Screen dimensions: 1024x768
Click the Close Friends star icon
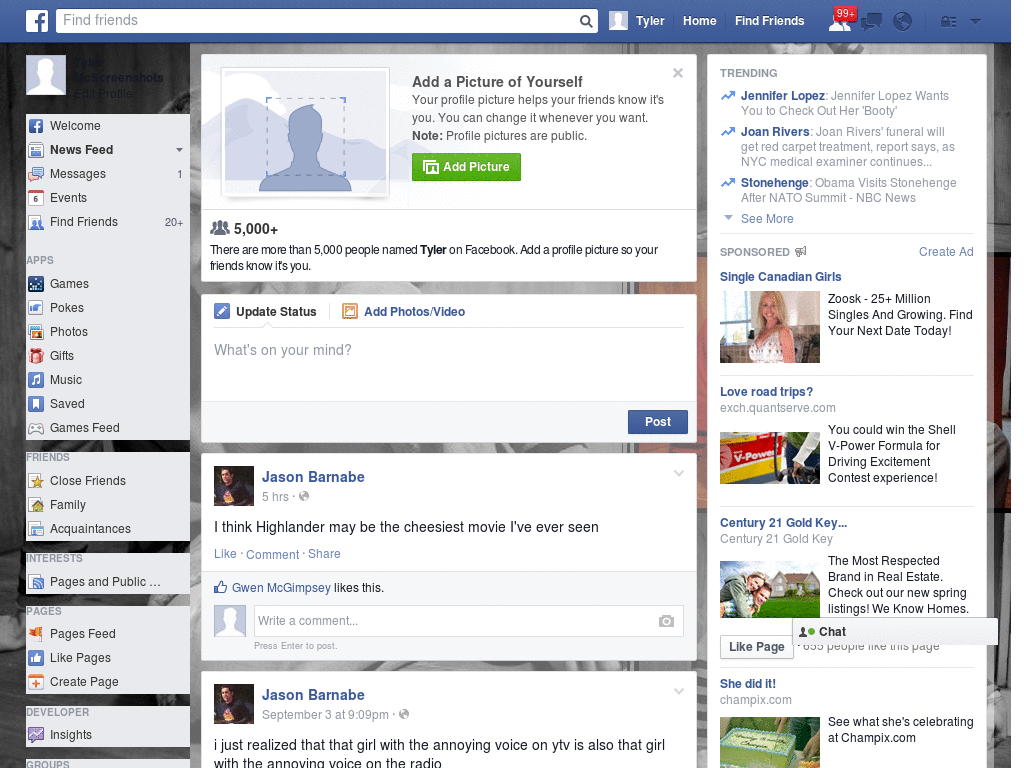pos(36,481)
